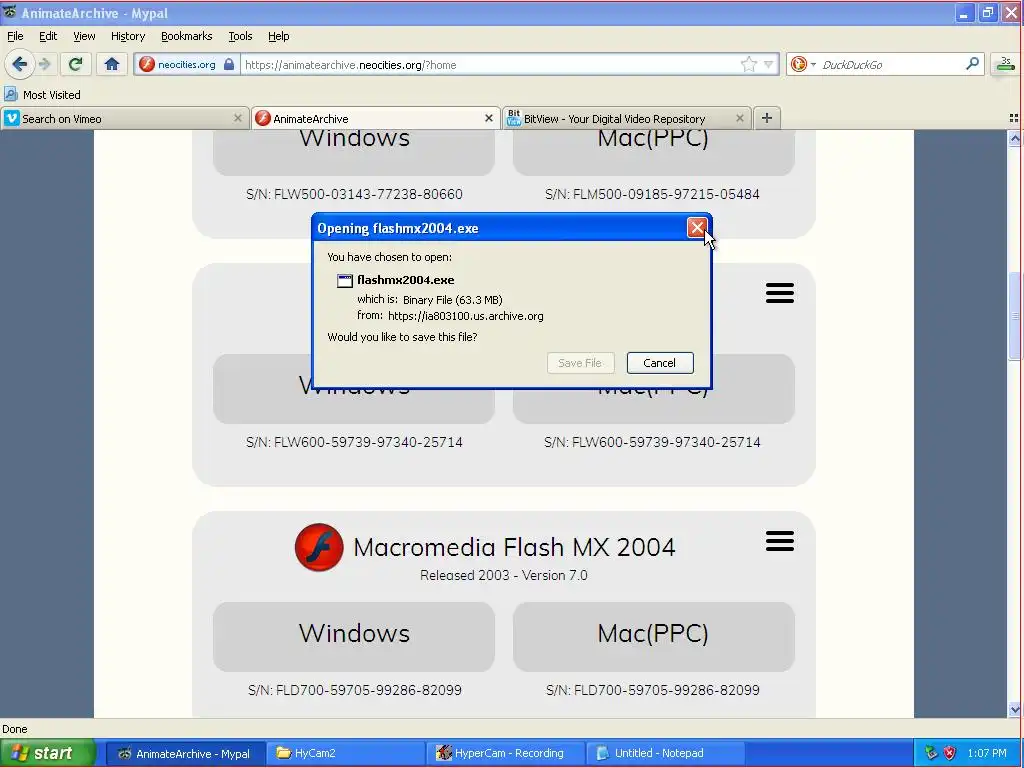Click the vertical scrollbar thumb
The width and height of the screenshot is (1024, 768).
(1014, 315)
